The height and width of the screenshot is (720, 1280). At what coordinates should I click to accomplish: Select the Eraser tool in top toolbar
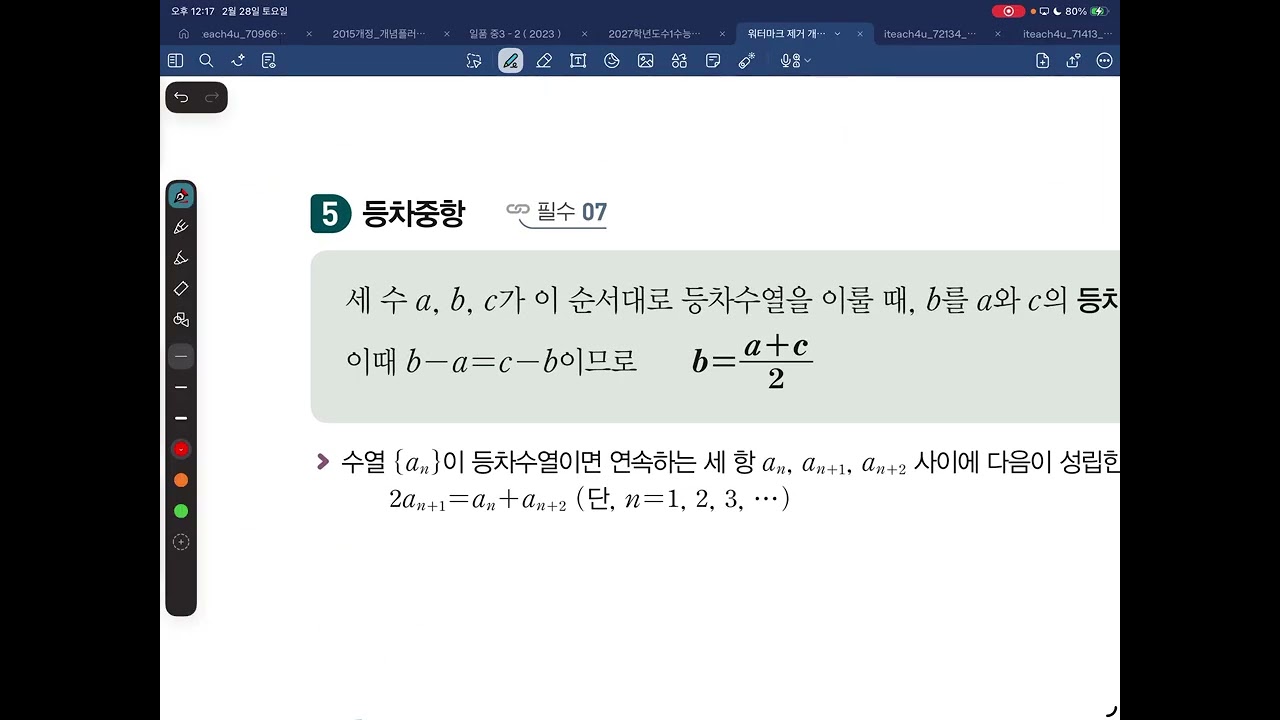(544, 61)
